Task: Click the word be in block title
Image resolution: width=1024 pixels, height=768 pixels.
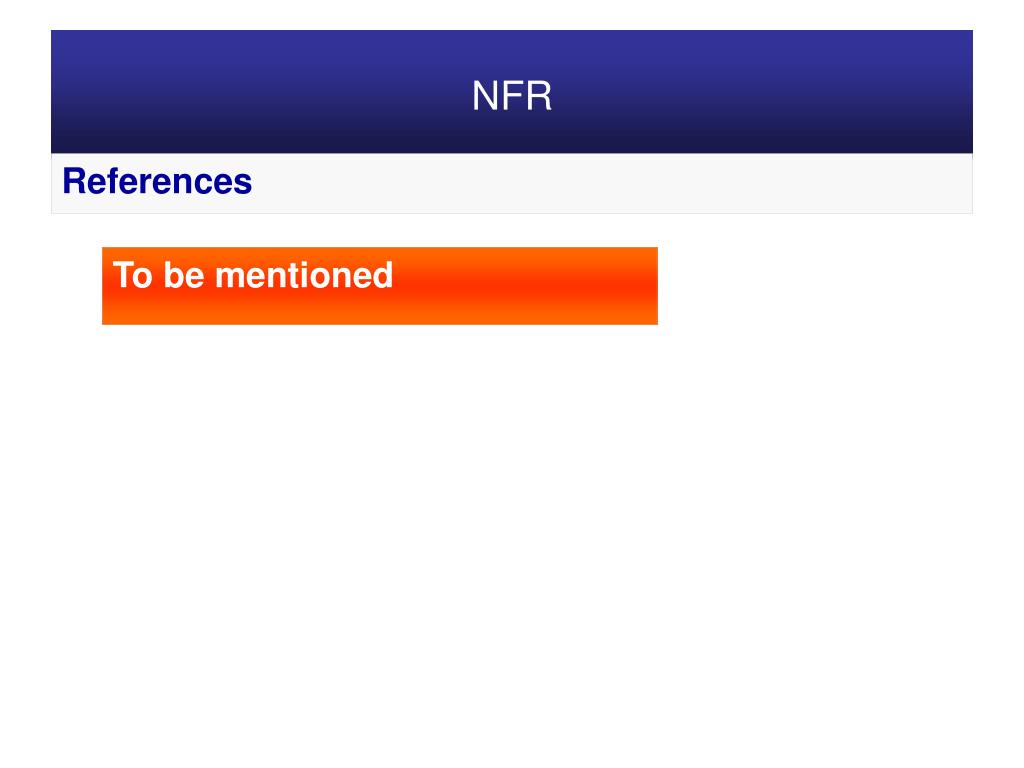Action: [x=184, y=275]
